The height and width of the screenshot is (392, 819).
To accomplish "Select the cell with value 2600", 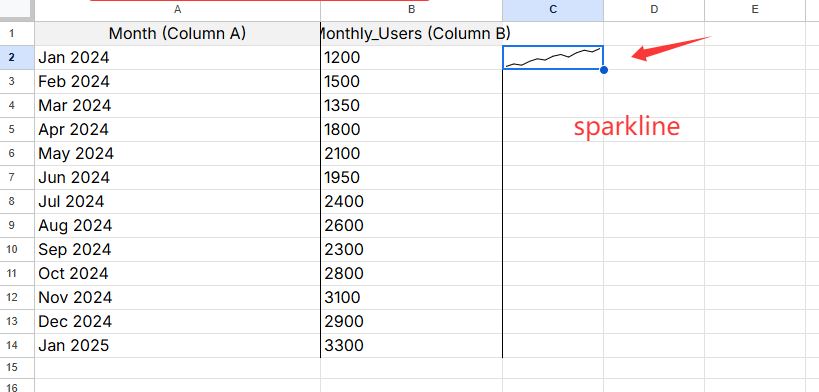I will click(x=412, y=225).
